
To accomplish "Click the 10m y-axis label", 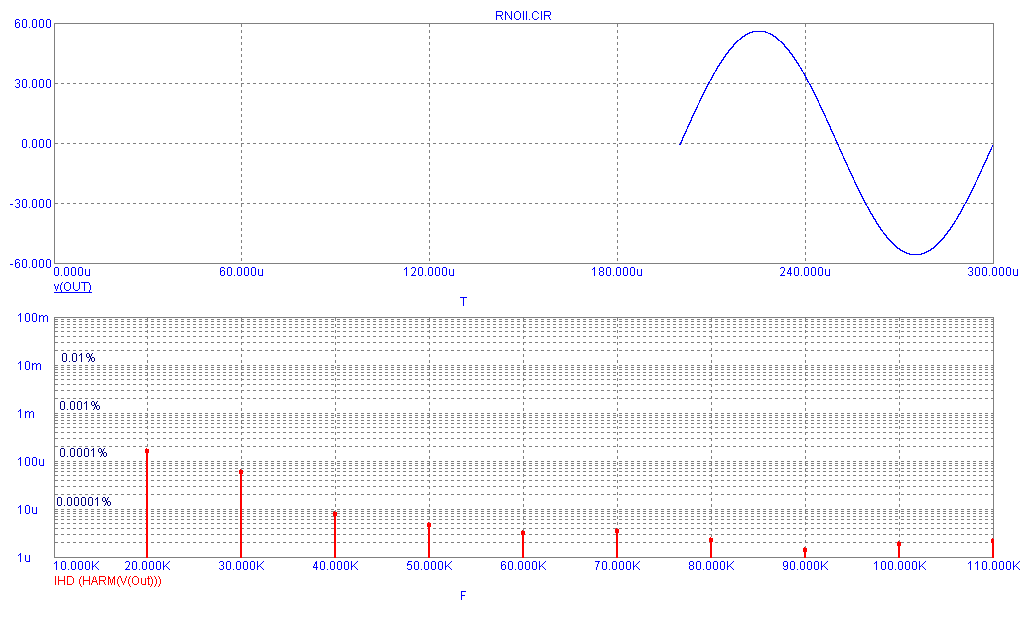I will click(29, 366).
